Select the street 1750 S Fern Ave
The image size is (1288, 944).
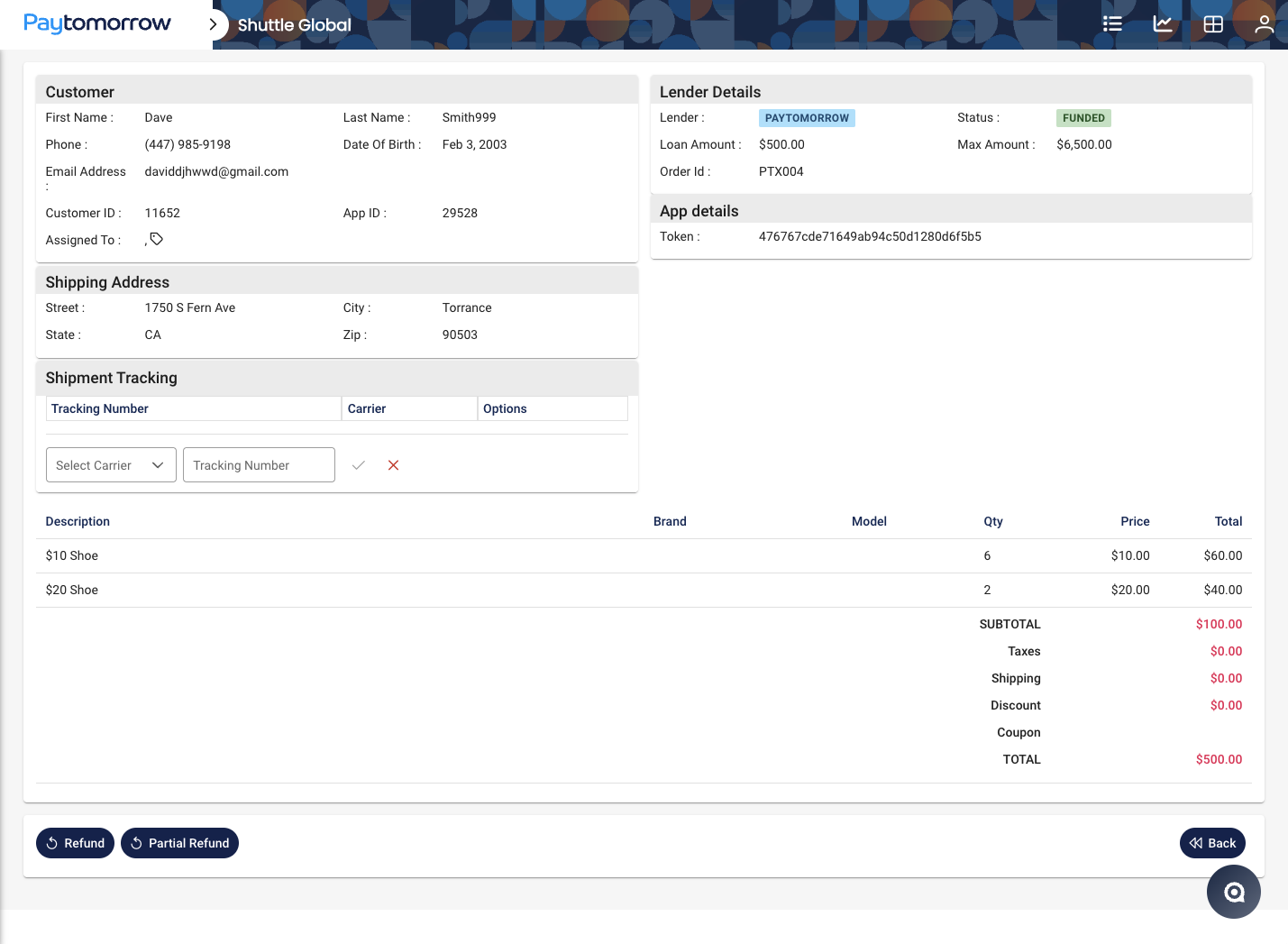pos(190,307)
